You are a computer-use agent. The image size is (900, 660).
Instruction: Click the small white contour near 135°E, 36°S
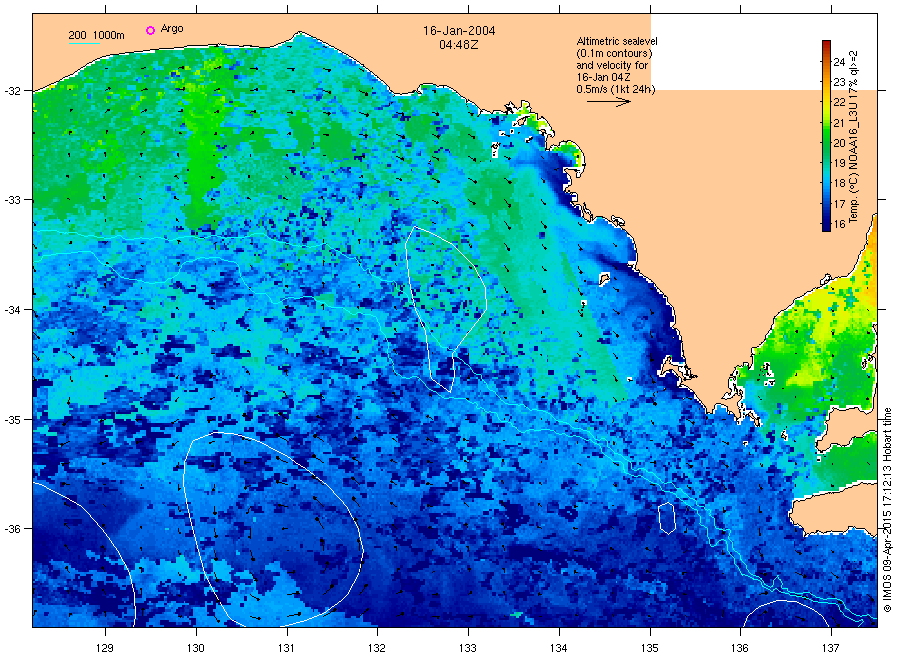666,518
